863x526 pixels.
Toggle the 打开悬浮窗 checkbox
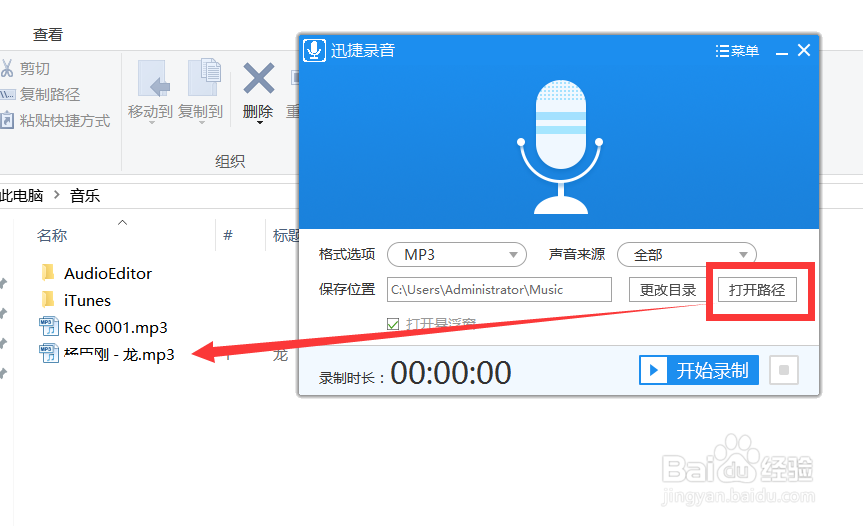[393, 324]
